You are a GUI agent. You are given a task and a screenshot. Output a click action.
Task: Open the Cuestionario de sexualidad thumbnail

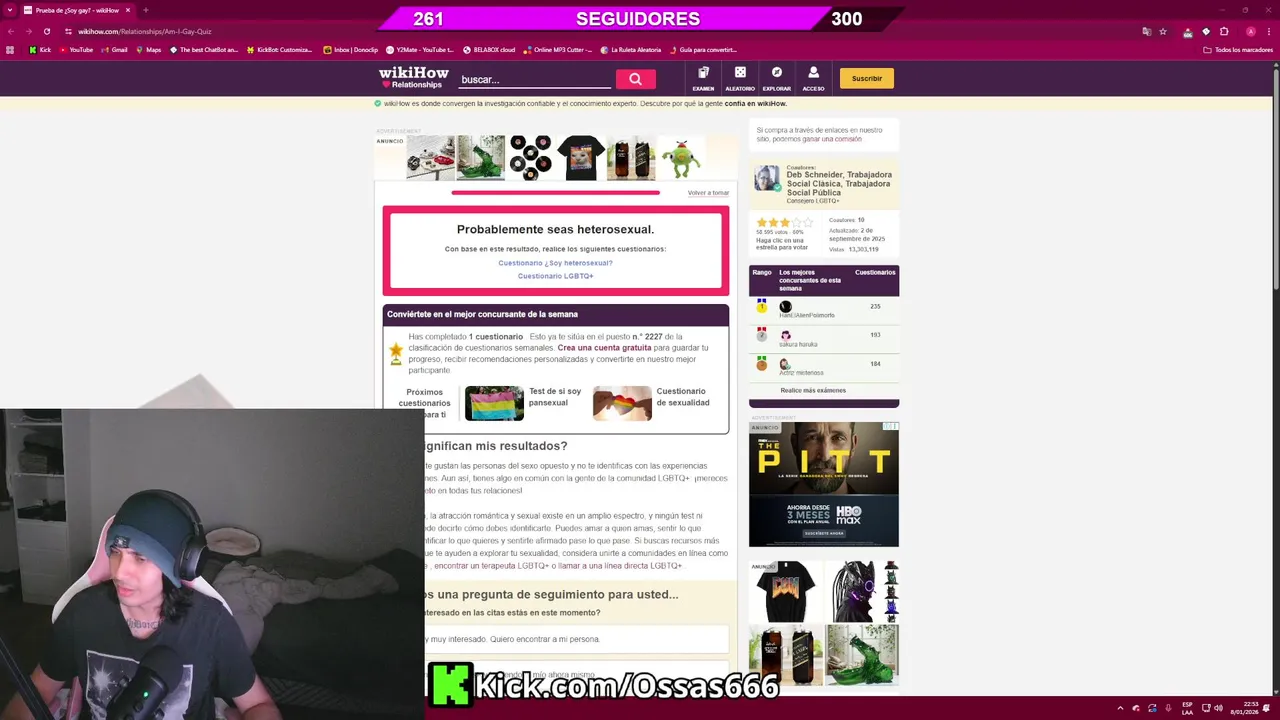coord(622,403)
